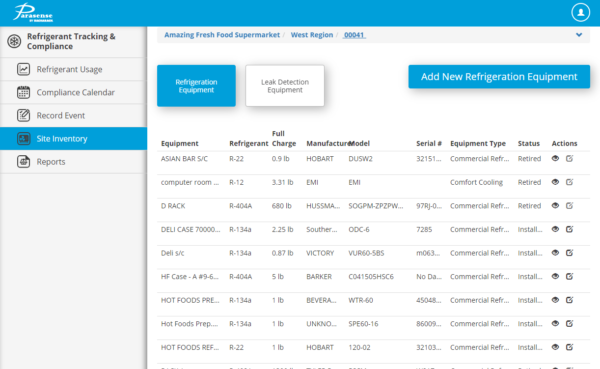
Task: View details for computer room equipment
Action: click(x=555, y=182)
